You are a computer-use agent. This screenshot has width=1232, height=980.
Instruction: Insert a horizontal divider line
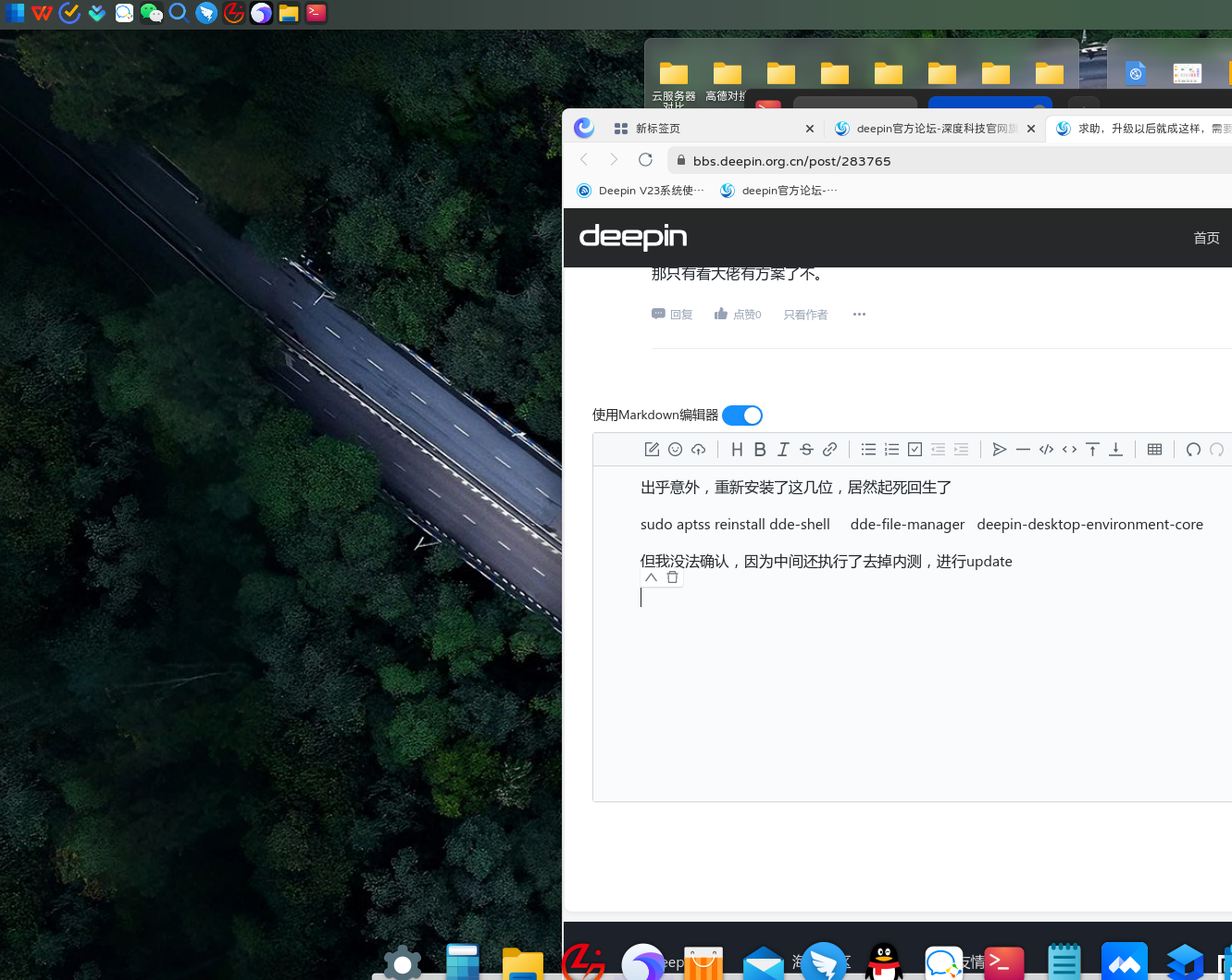[x=1023, y=450]
